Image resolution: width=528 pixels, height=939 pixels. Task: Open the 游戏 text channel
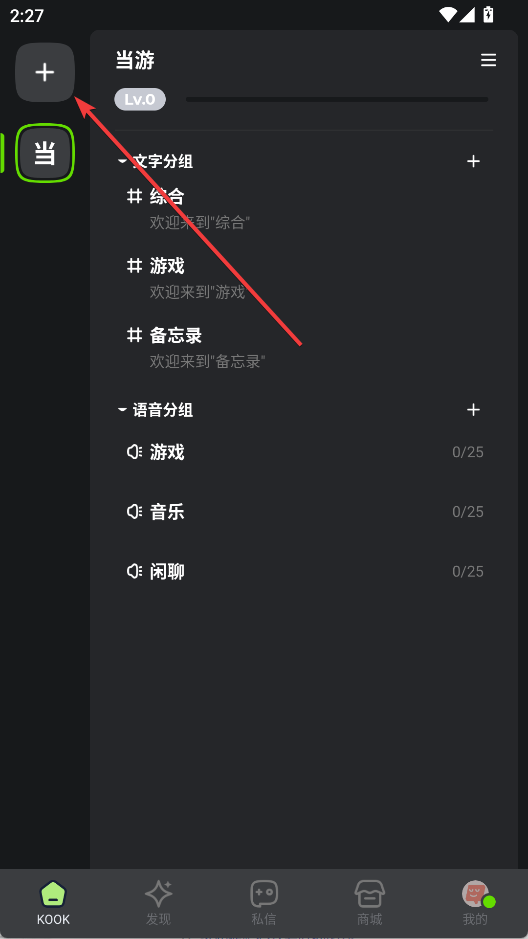click(304, 278)
